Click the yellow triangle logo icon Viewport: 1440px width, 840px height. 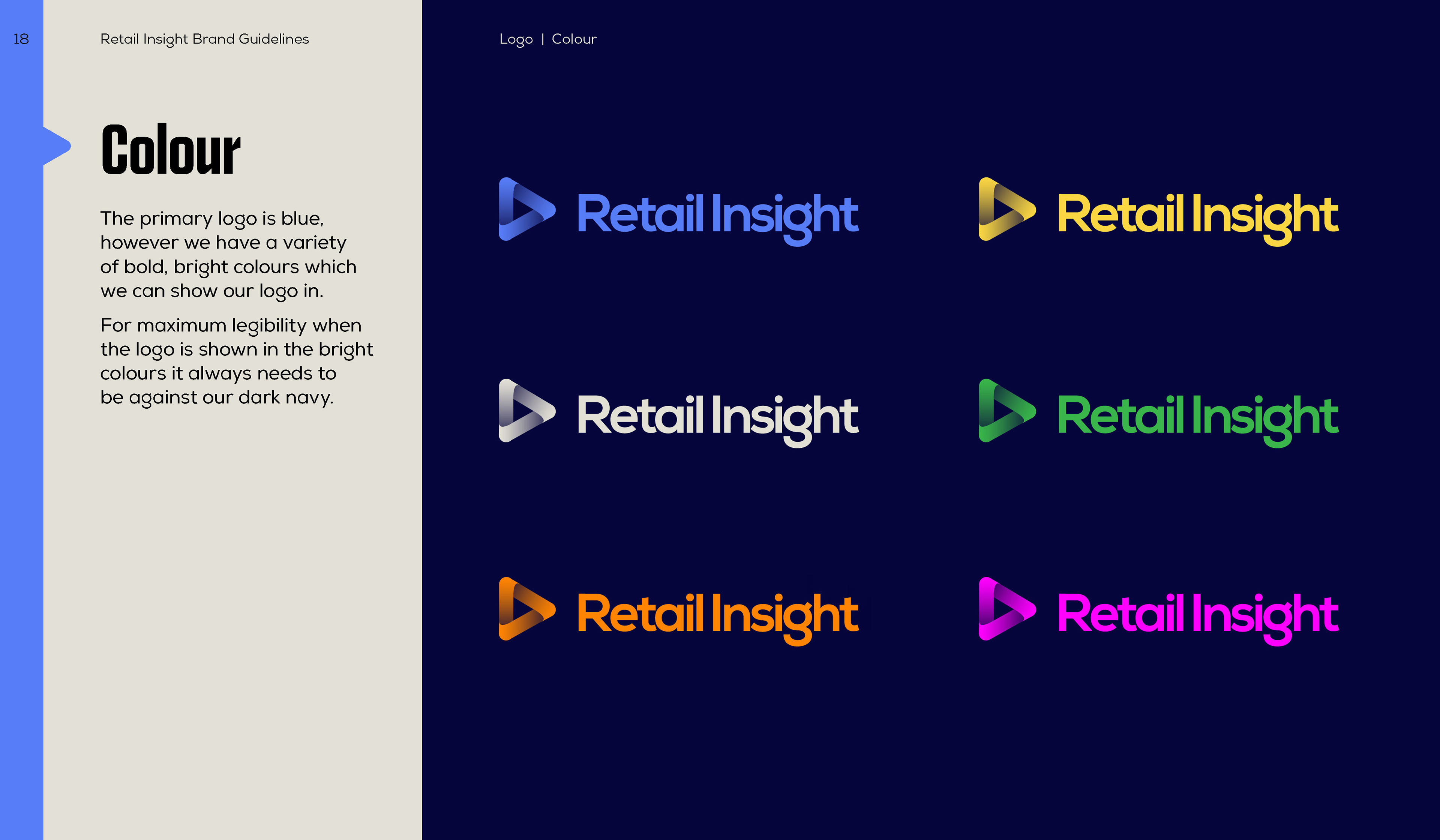tap(1006, 209)
